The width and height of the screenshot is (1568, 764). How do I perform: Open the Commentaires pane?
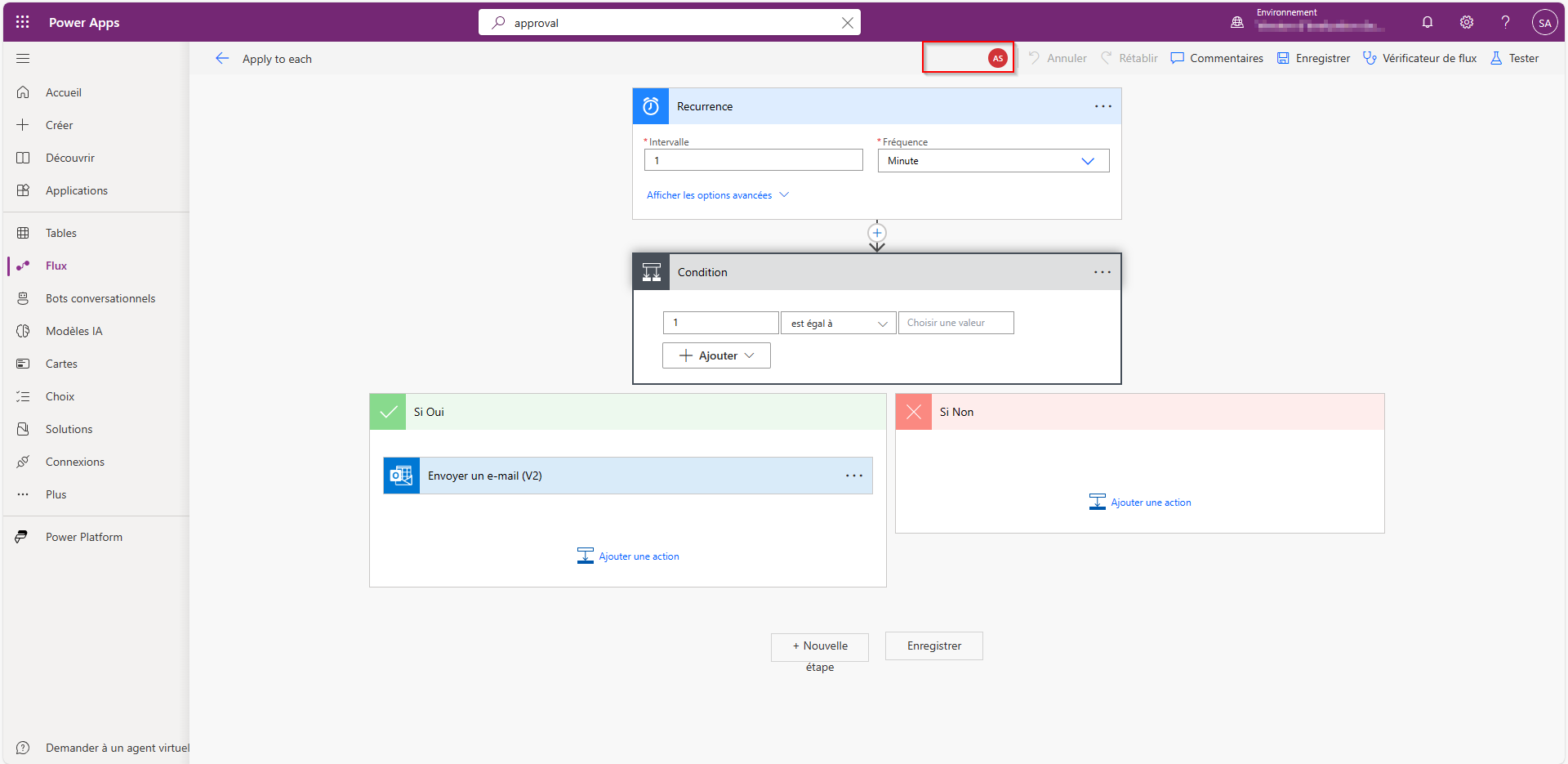click(1217, 58)
